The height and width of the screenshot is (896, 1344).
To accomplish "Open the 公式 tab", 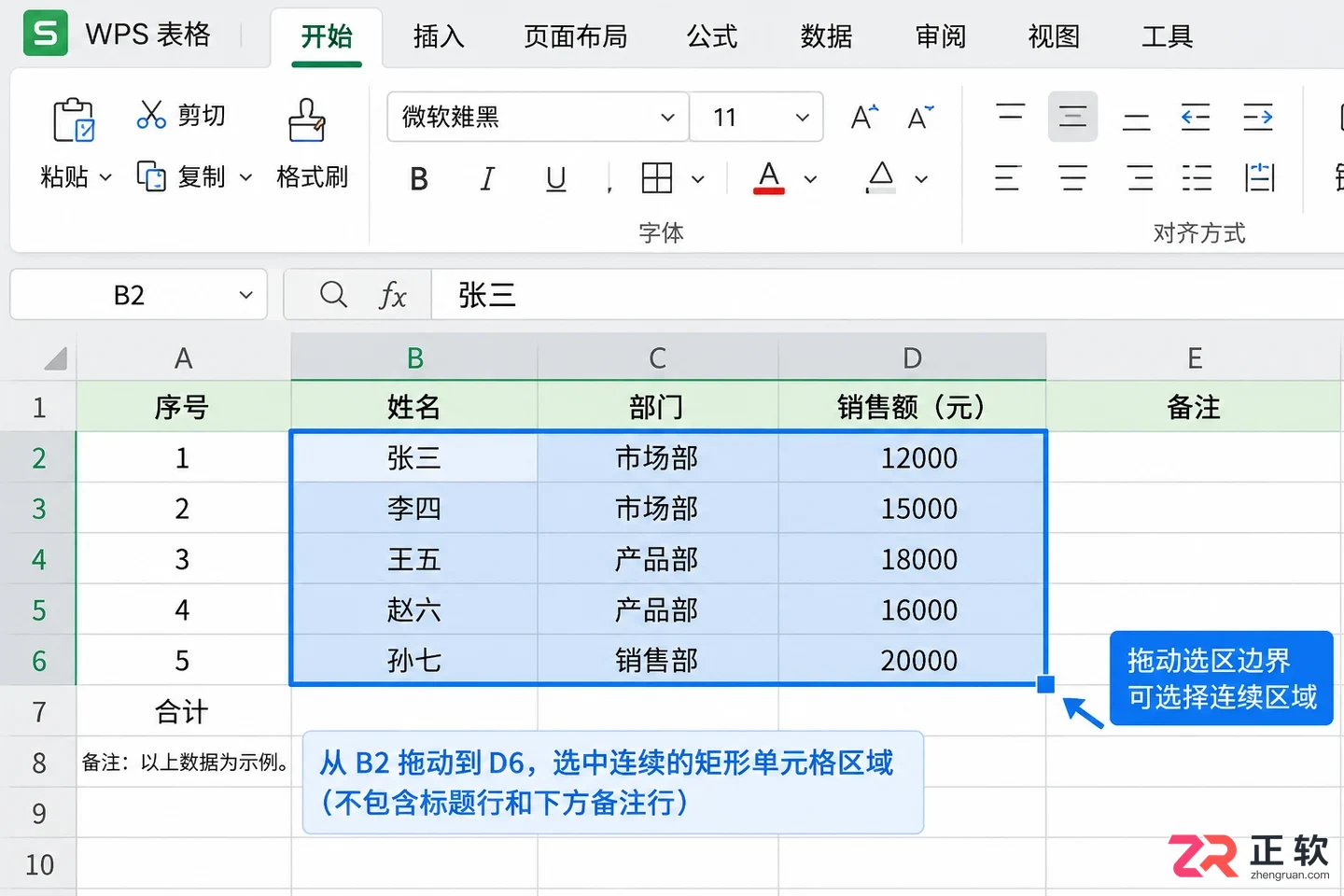I will tap(712, 36).
